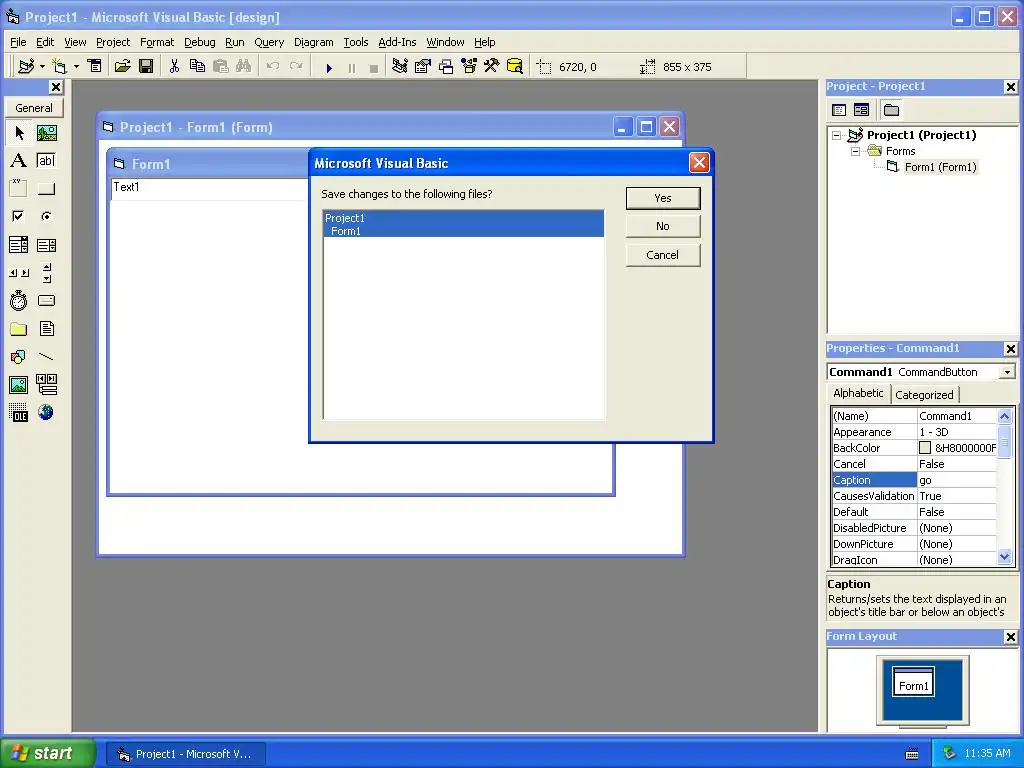The height and width of the screenshot is (768, 1024).
Task: Select Form1 (Form1) in project tree
Action: (940, 167)
